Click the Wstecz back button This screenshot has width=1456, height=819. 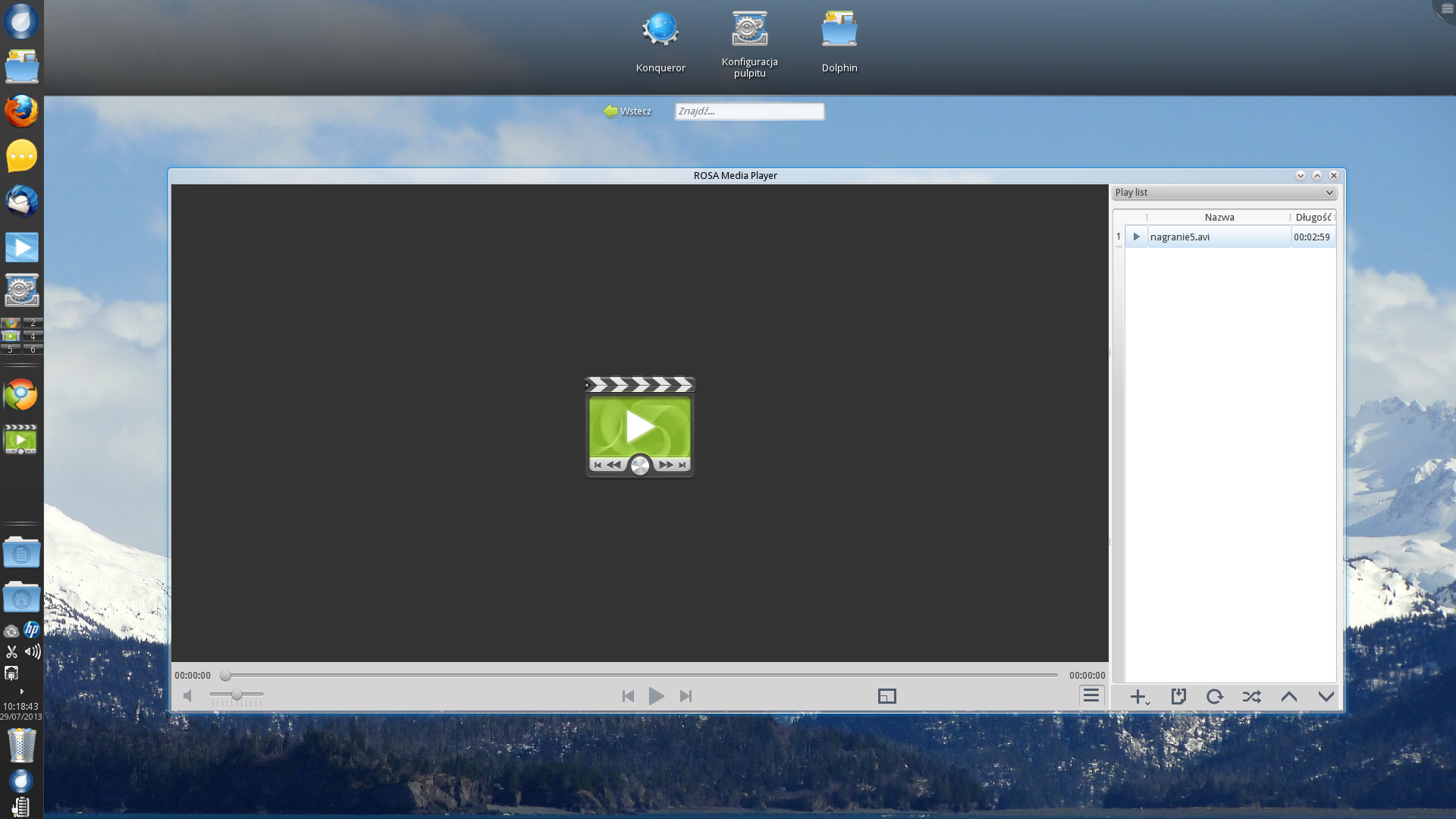pos(627,111)
